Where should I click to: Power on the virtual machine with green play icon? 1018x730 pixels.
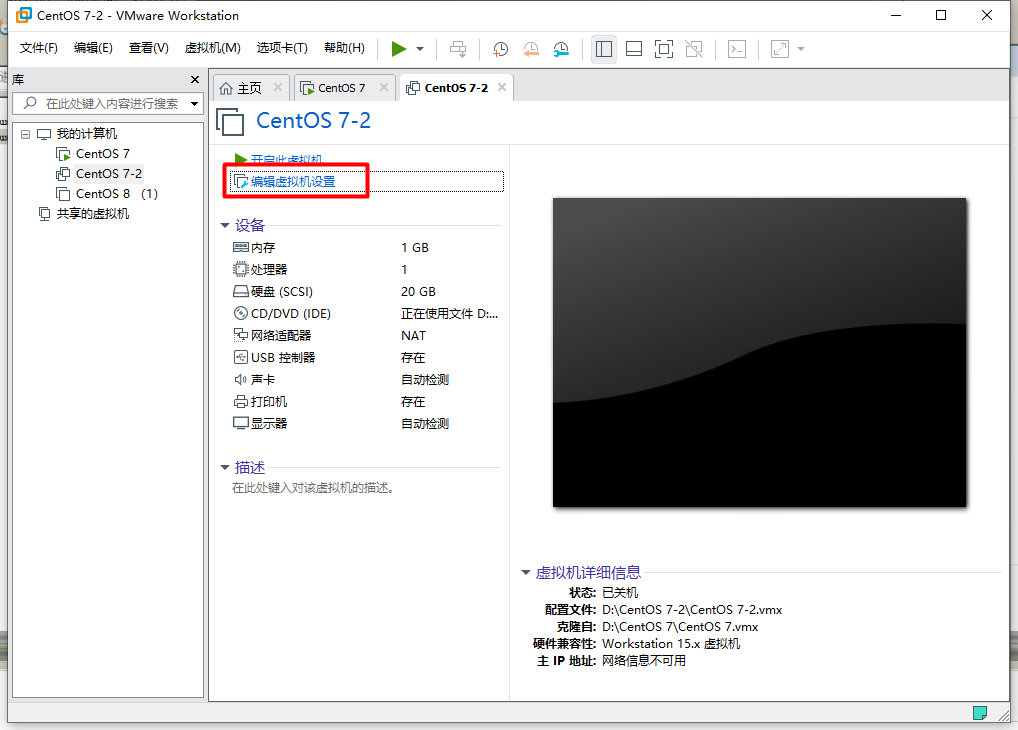click(x=397, y=48)
